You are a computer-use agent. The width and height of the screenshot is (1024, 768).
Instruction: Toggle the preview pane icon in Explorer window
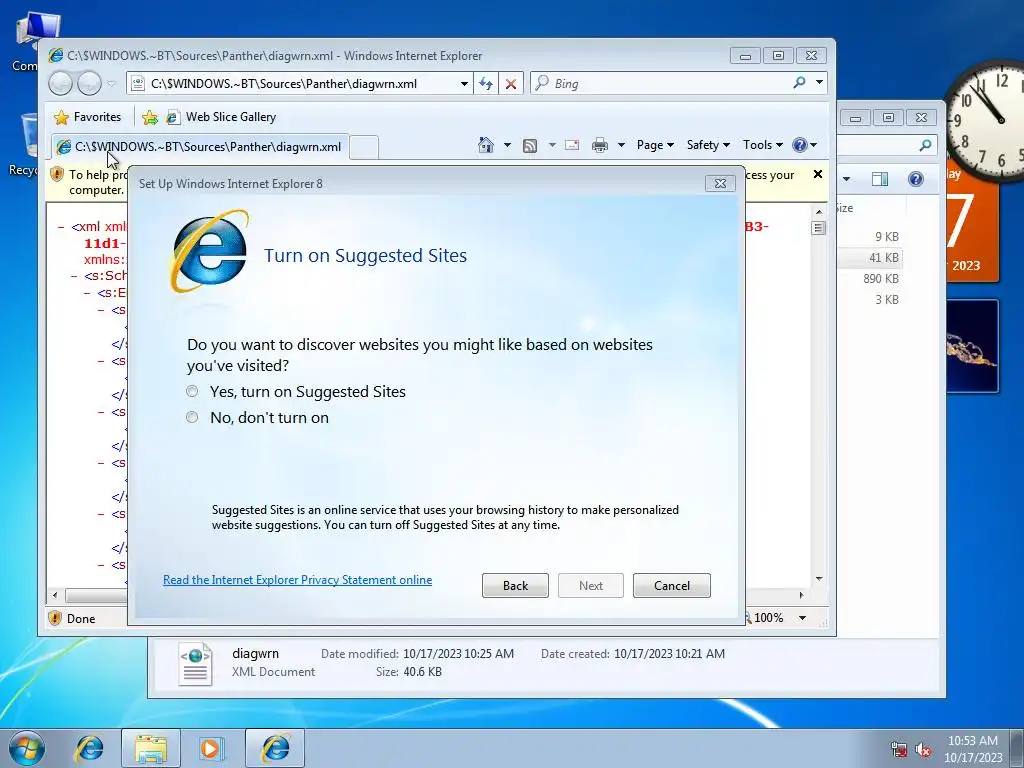880,179
